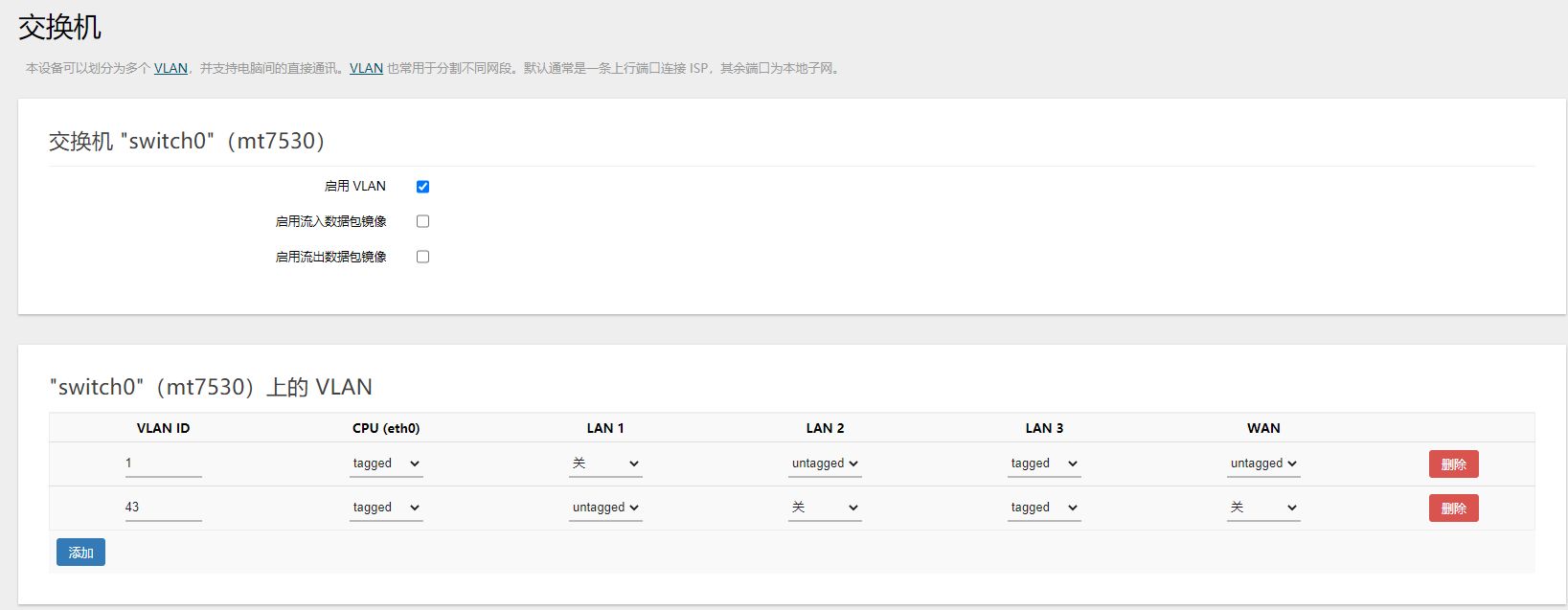Enable 启用流出数据包镜像 checkbox

coord(422,257)
